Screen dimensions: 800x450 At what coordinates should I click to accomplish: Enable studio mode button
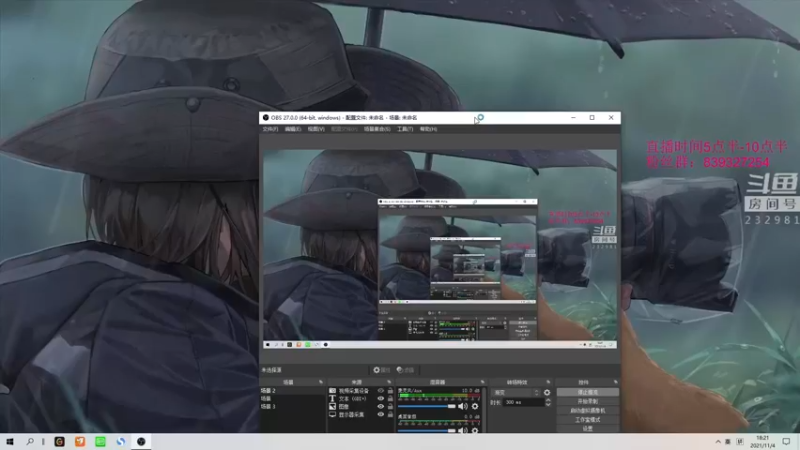point(588,420)
